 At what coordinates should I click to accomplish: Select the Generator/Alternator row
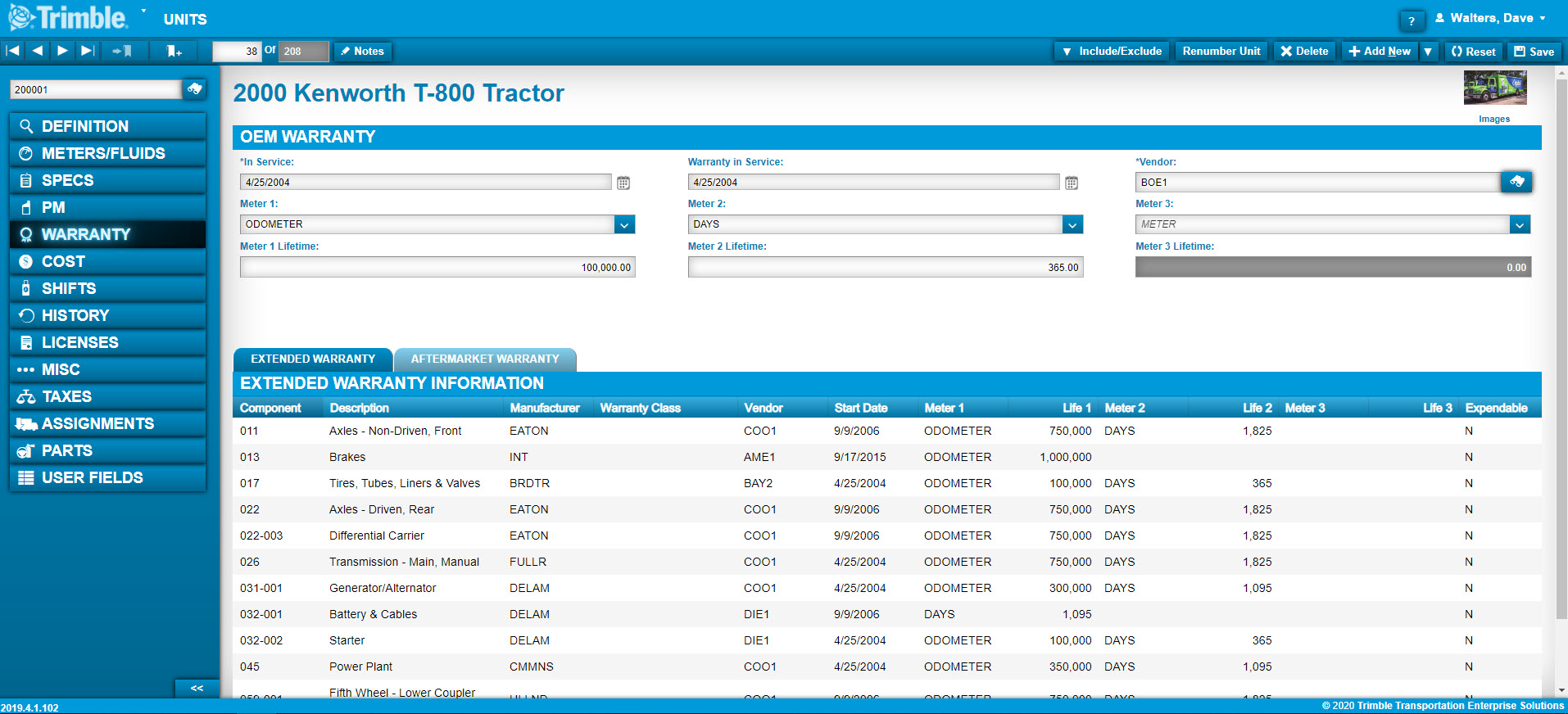click(887, 588)
